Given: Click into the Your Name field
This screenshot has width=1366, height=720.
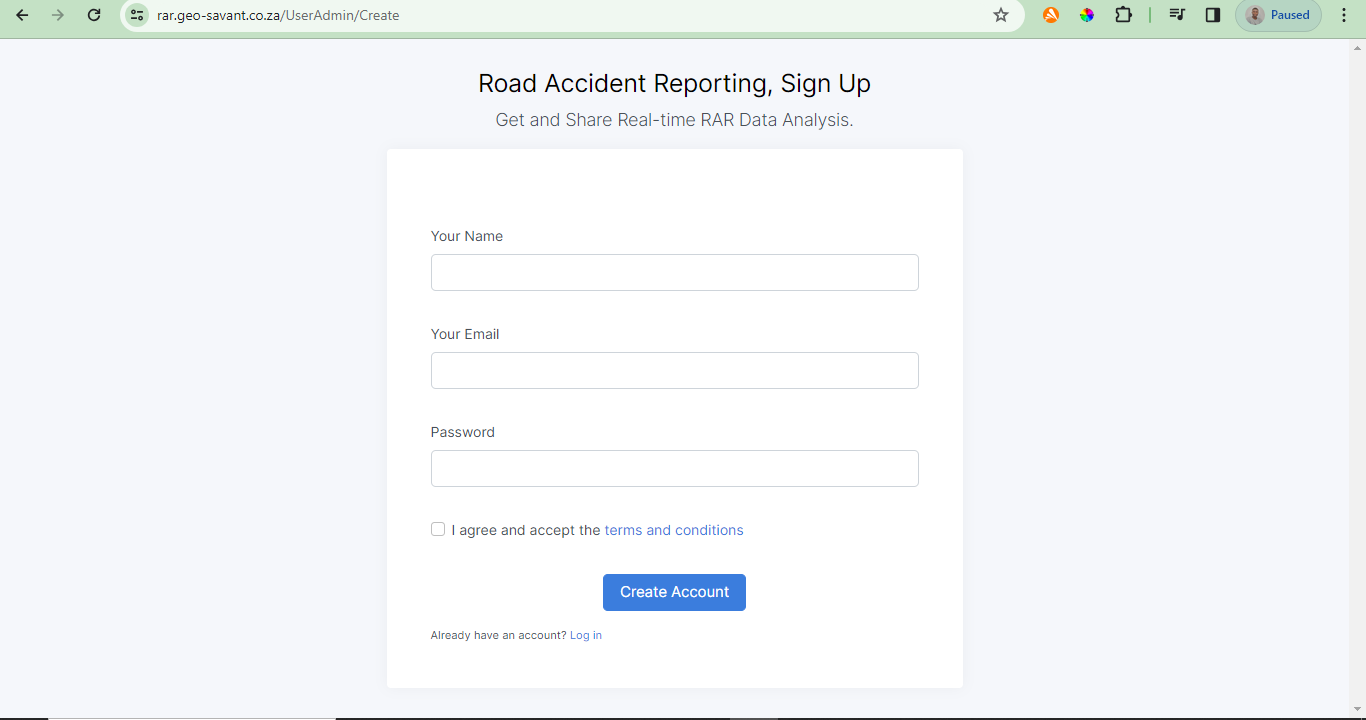Looking at the screenshot, I should (x=674, y=272).
